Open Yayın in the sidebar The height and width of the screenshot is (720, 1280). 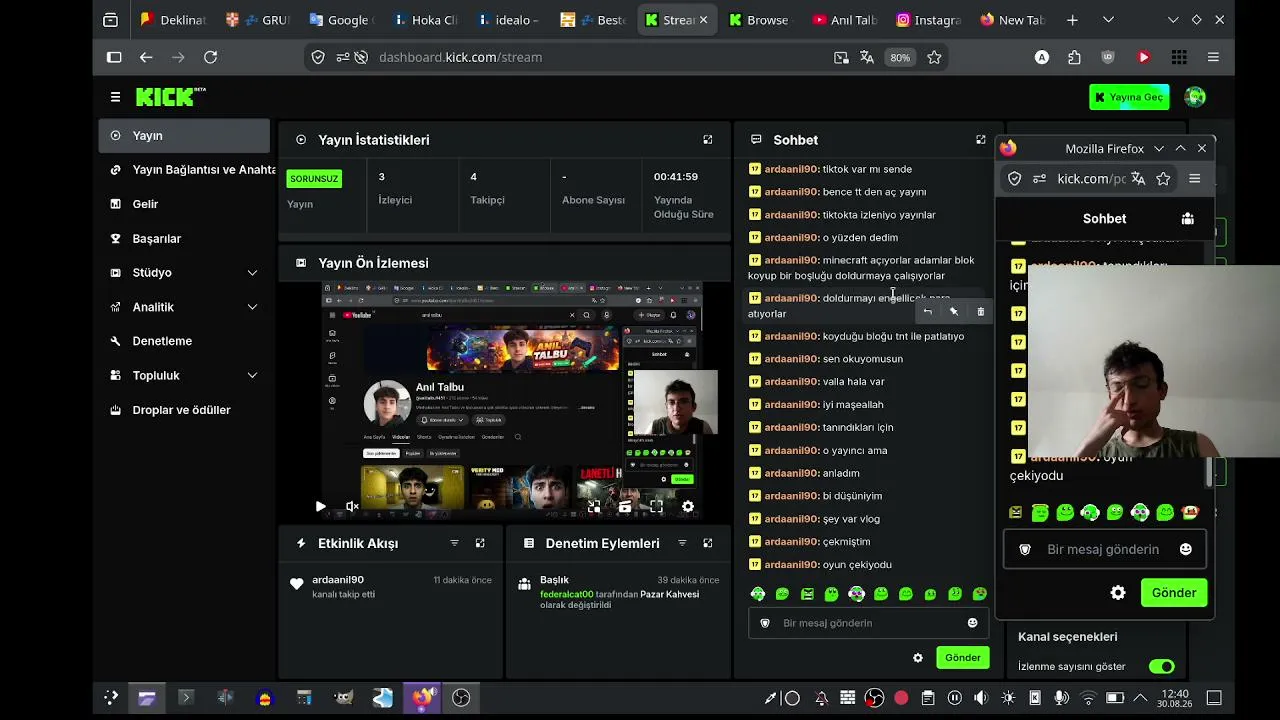pos(184,136)
